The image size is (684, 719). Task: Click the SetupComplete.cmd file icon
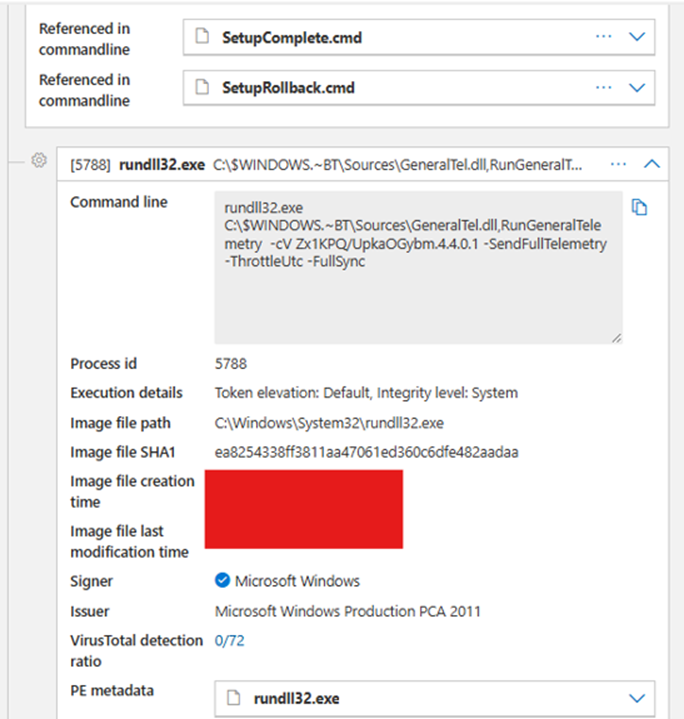coord(202,37)
